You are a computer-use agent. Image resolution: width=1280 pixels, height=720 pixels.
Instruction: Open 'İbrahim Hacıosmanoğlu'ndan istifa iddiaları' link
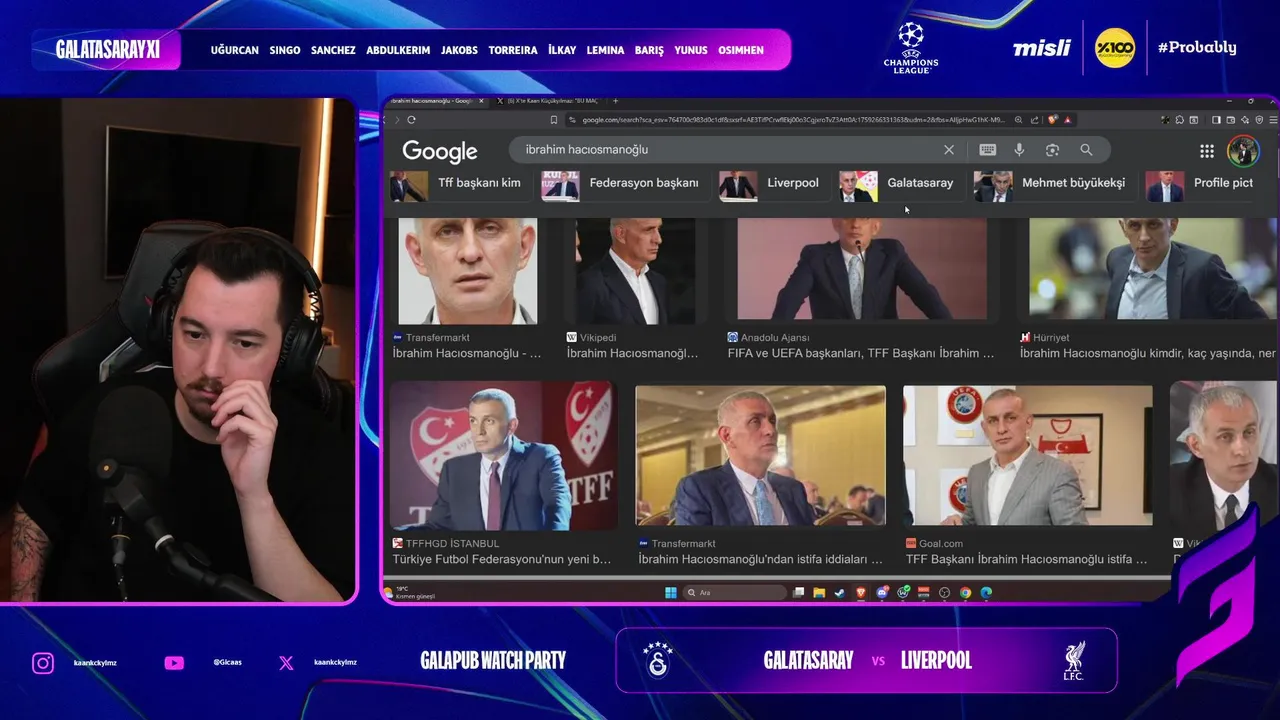point(760,559)
